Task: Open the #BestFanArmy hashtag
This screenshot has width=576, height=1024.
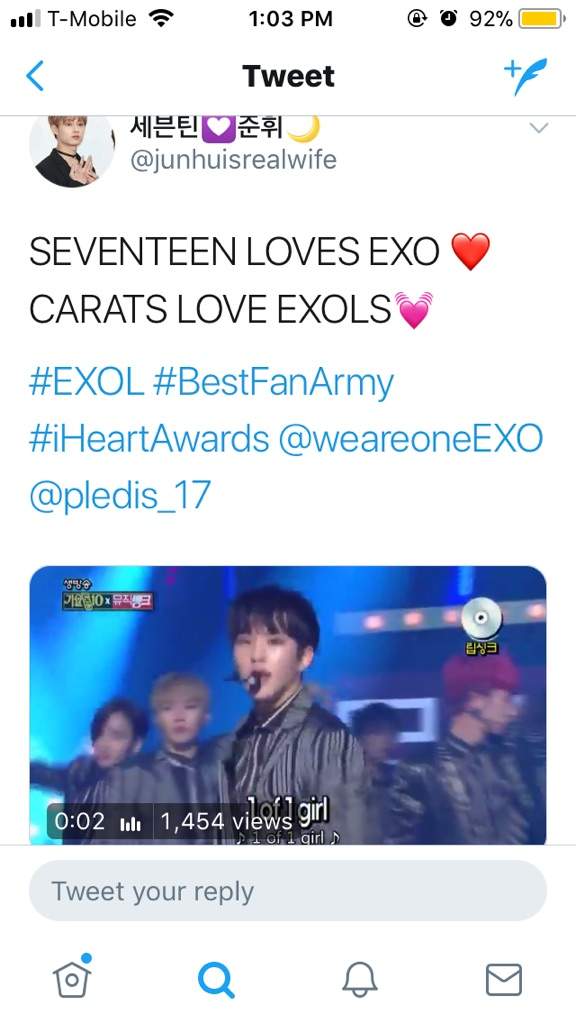Action: point(273,383)
